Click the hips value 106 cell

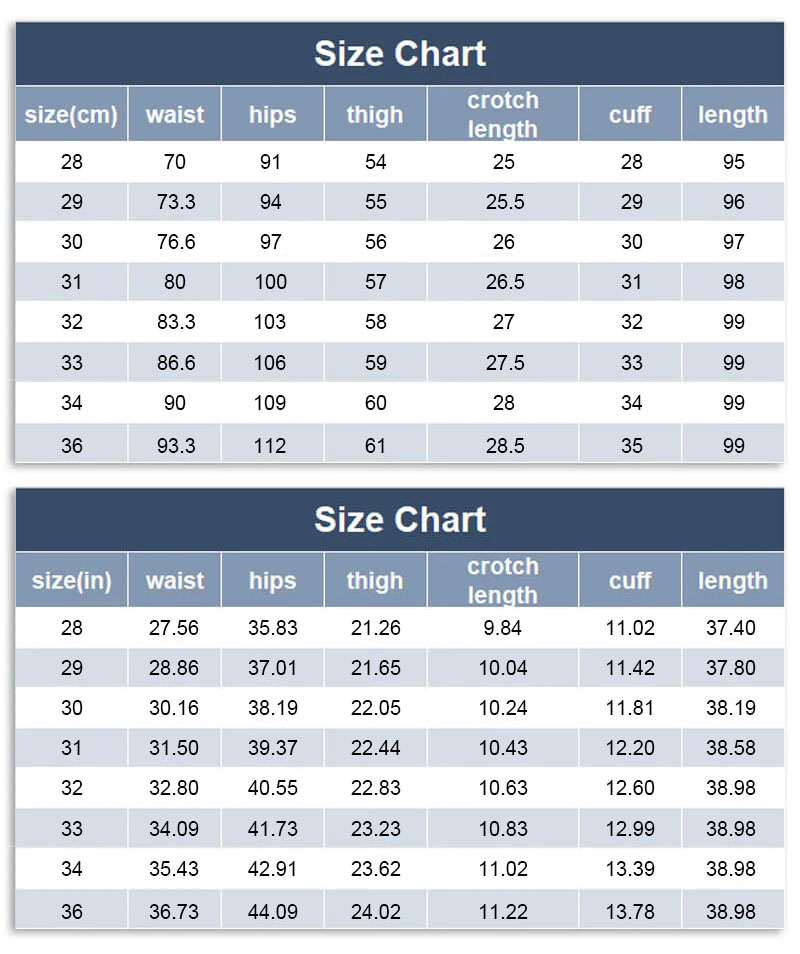point(270,363)
